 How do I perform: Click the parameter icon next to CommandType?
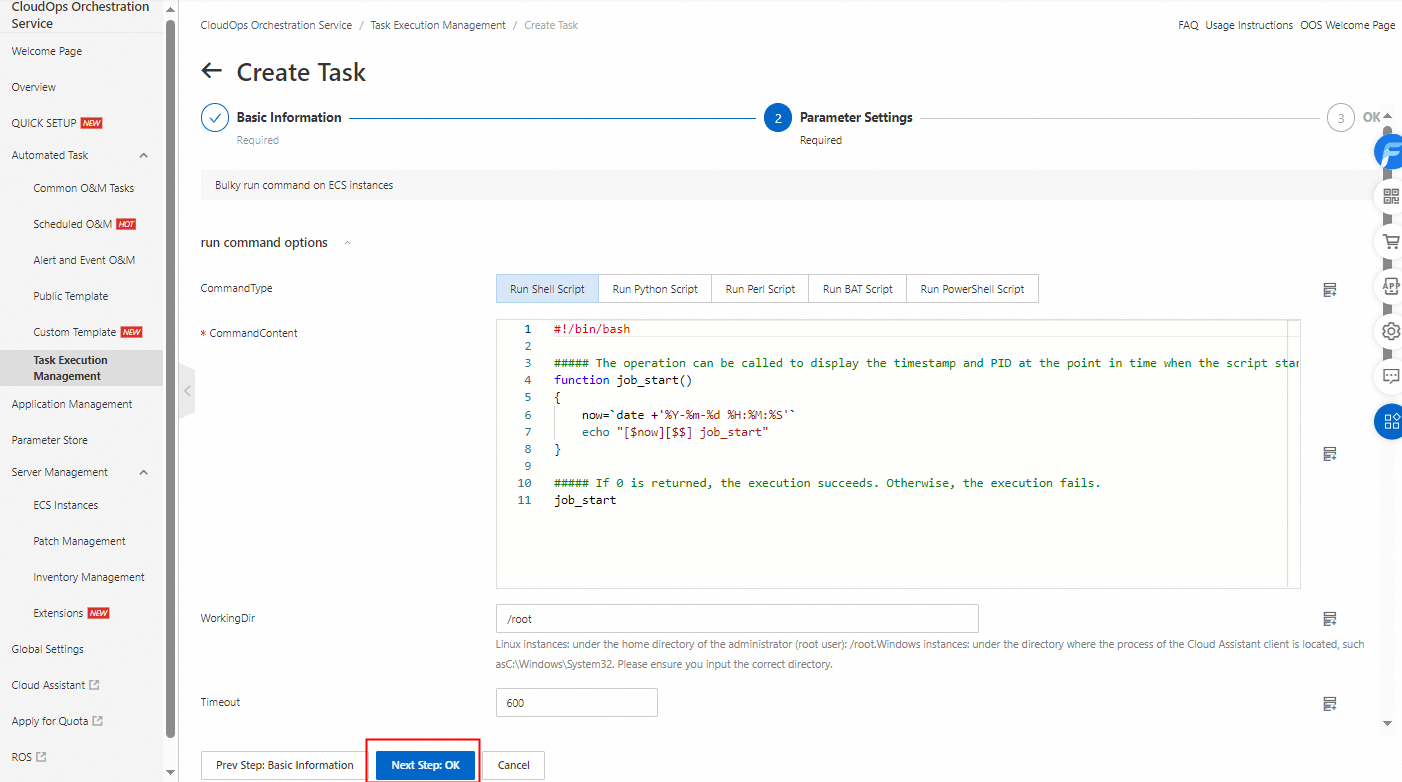tap(1329, 290)
